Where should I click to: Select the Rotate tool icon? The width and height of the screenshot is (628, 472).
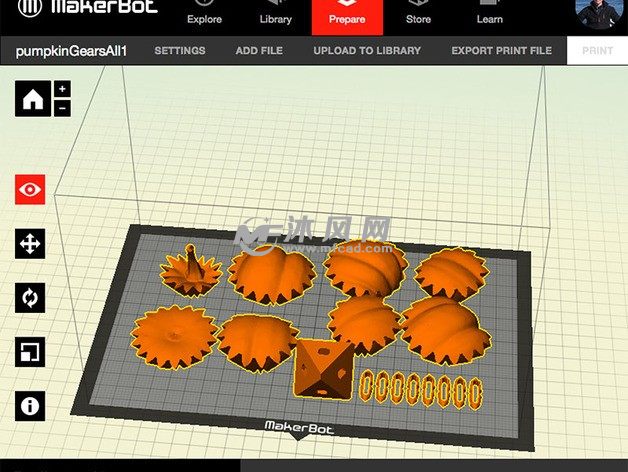point(30,297)
